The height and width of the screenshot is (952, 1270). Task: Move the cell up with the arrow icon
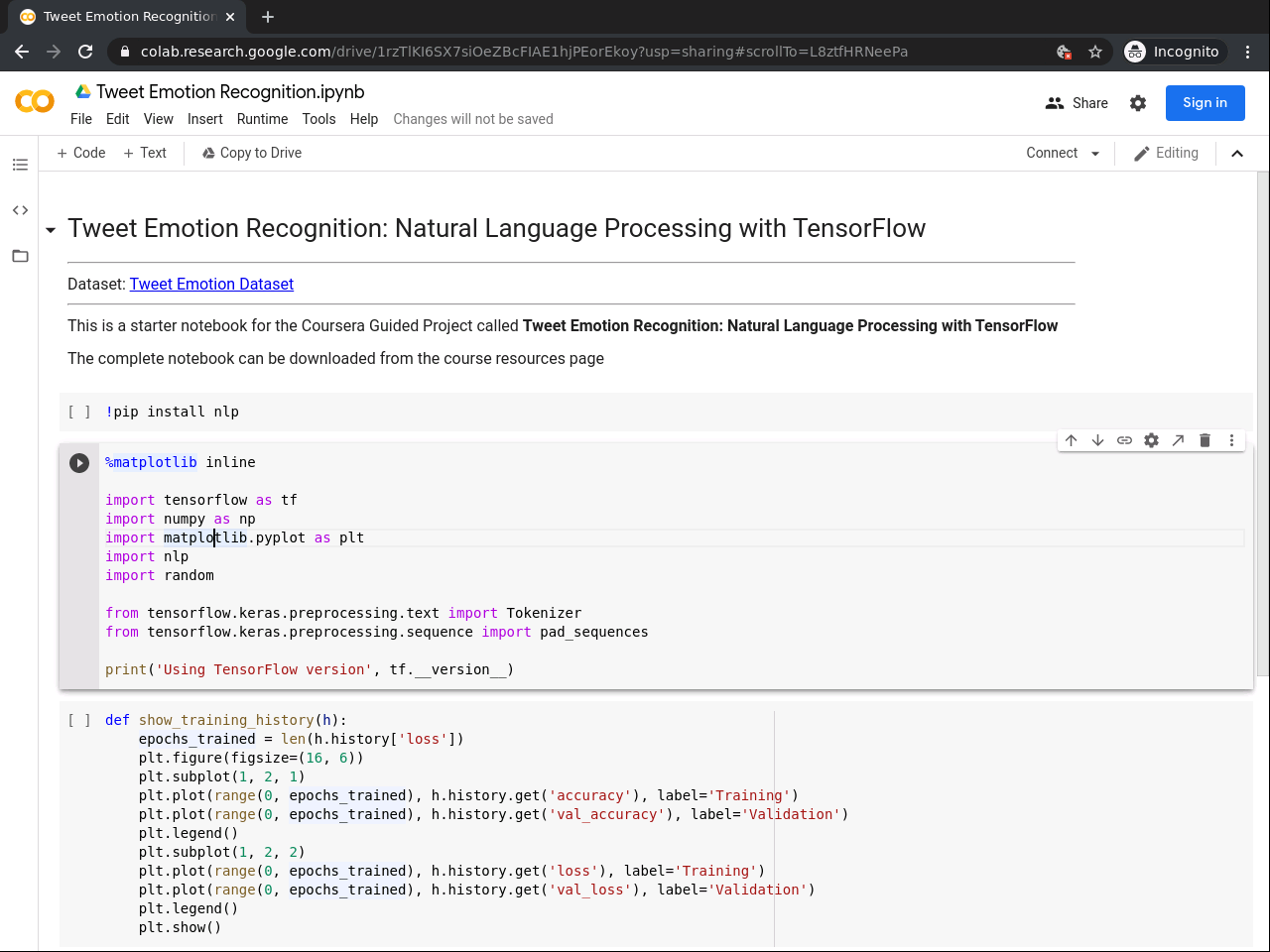coord(1071,440)
